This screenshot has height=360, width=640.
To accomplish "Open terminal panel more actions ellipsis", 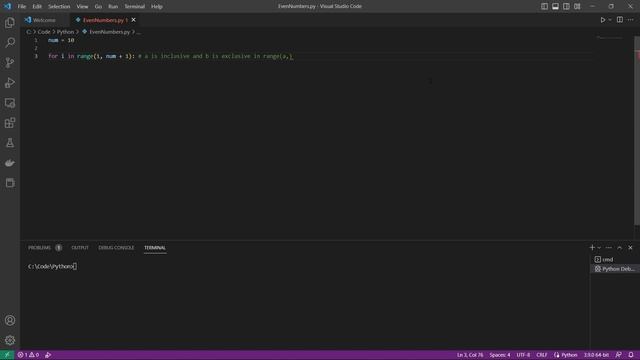I will tap(609, 247).
